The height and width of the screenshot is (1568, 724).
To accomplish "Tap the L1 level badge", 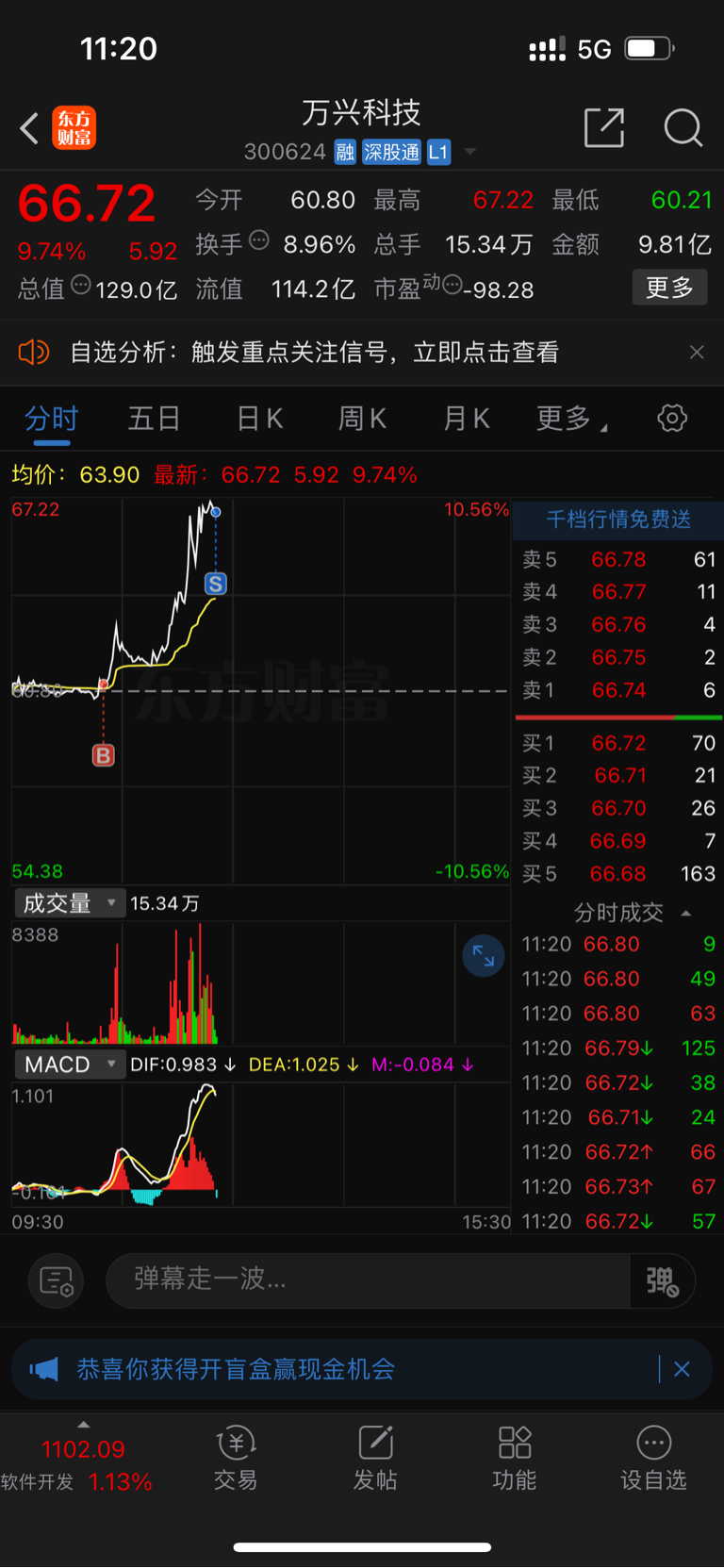I will coord(438,152).
